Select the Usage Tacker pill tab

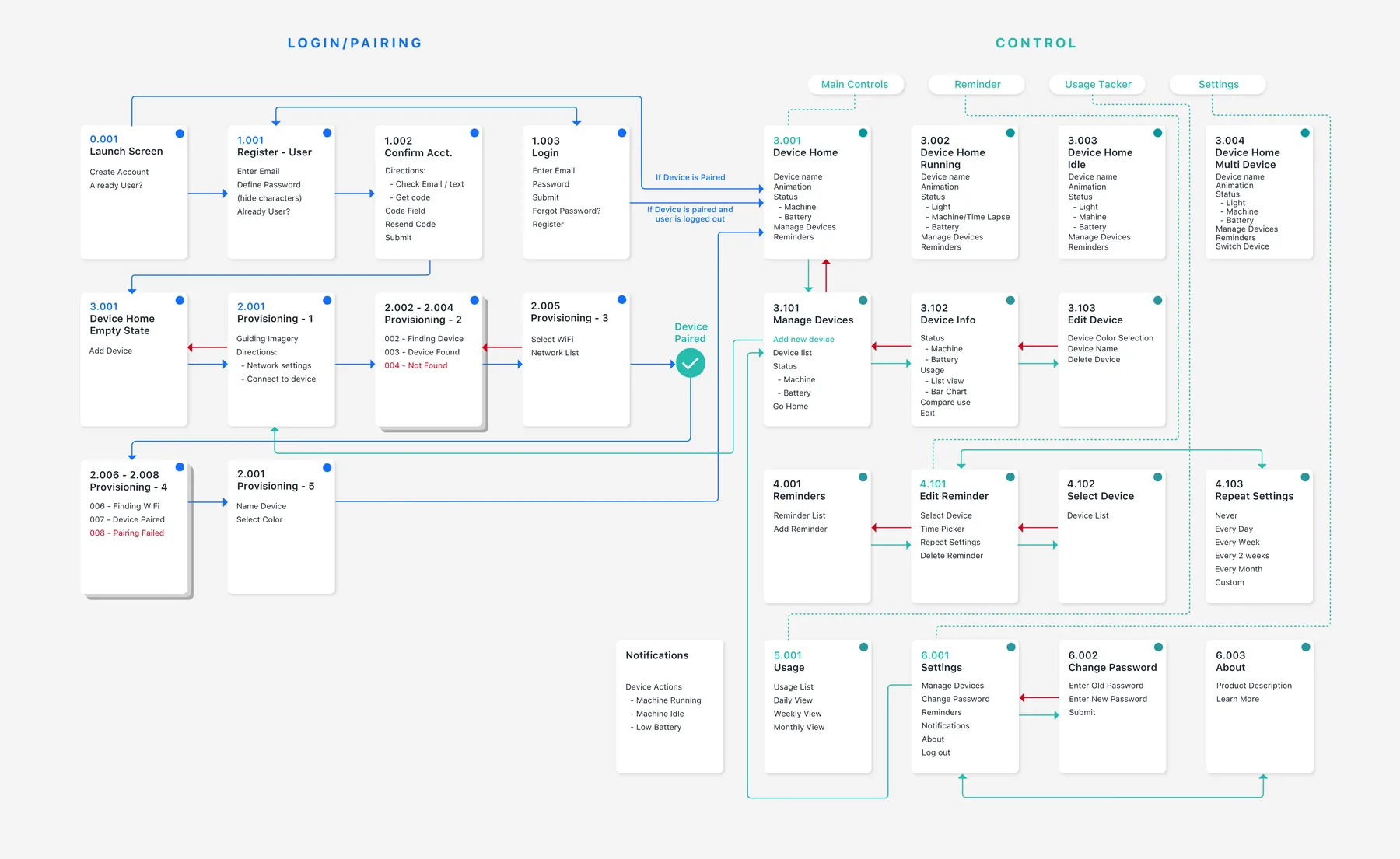tap(1098, 84)
